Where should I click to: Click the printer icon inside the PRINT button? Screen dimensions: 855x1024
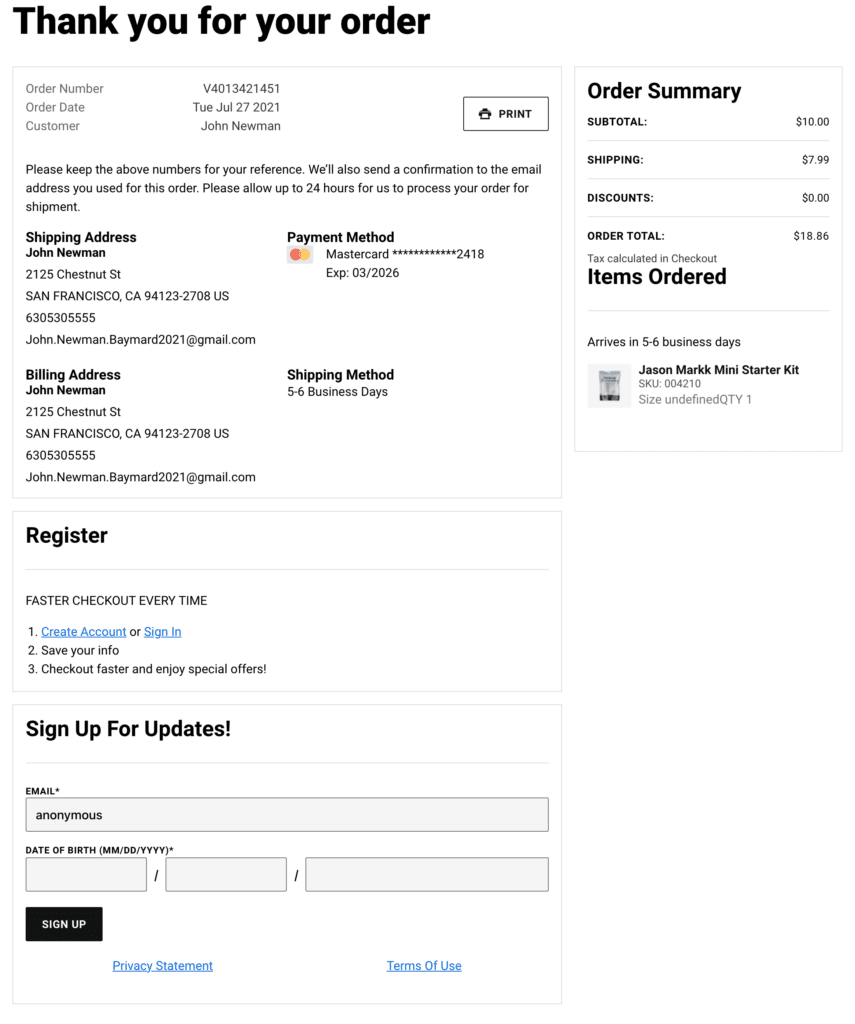(x=483, y=113)
